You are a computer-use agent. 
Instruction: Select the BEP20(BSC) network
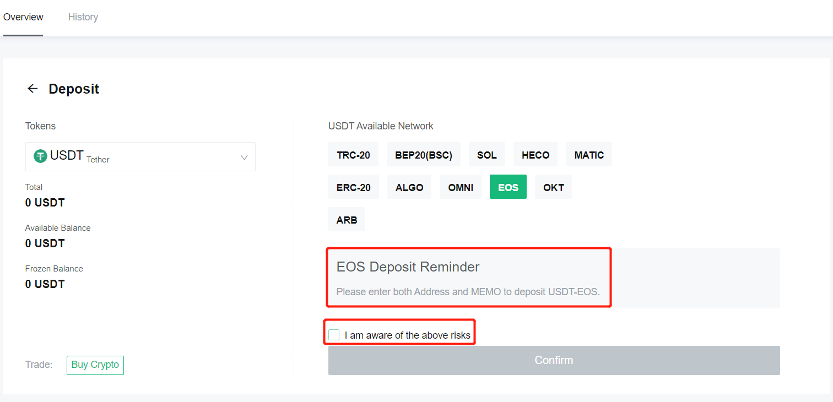[x=423, y=155]
